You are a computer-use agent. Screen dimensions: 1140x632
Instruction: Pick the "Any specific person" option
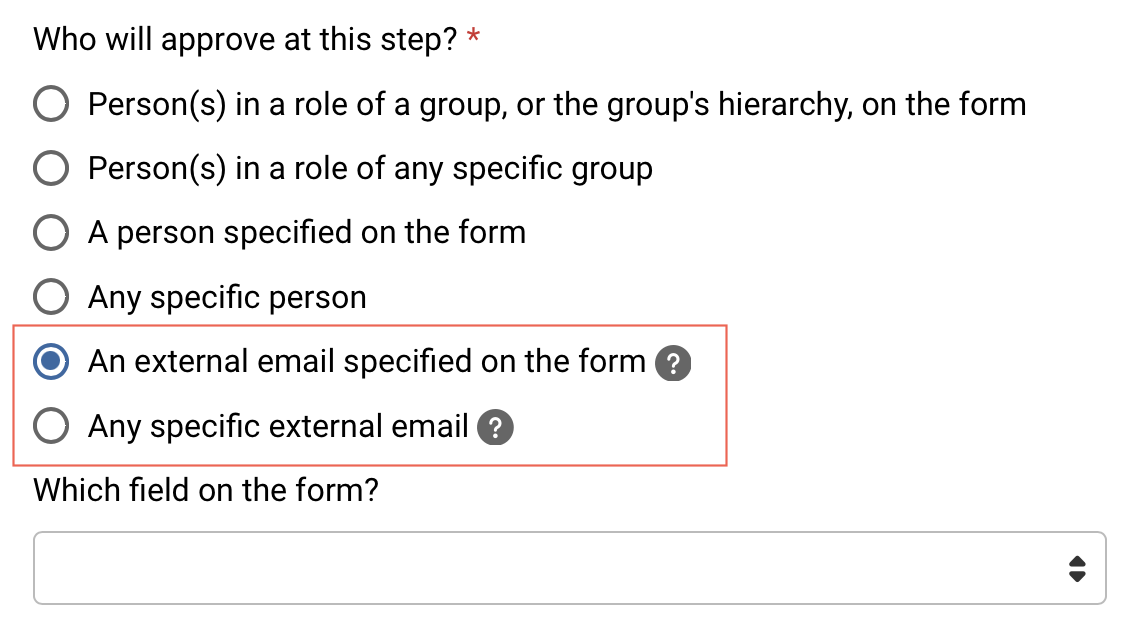pyautogui.click(x=50, y=297)
